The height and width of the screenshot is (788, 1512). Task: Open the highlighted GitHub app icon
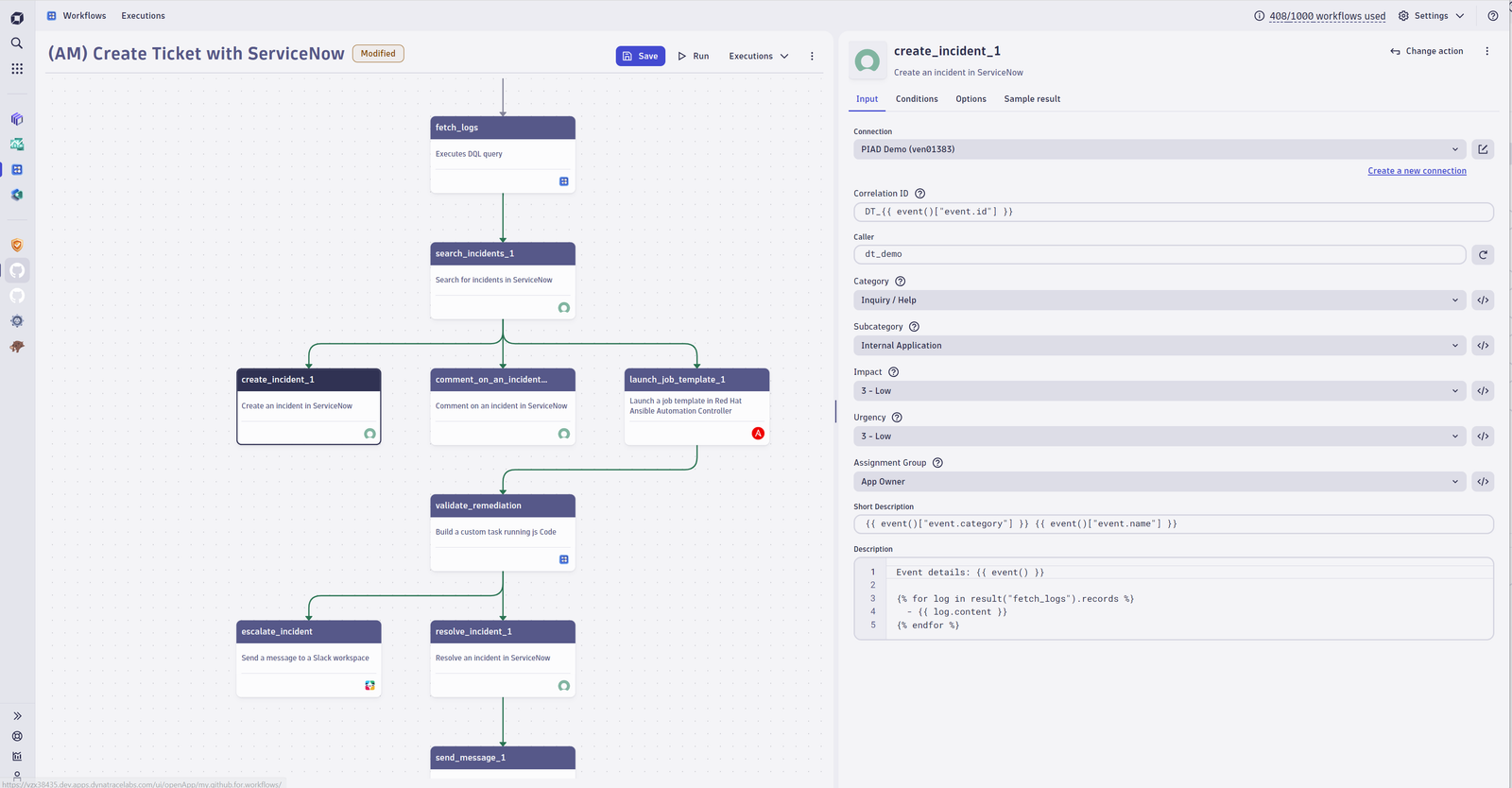17,271
